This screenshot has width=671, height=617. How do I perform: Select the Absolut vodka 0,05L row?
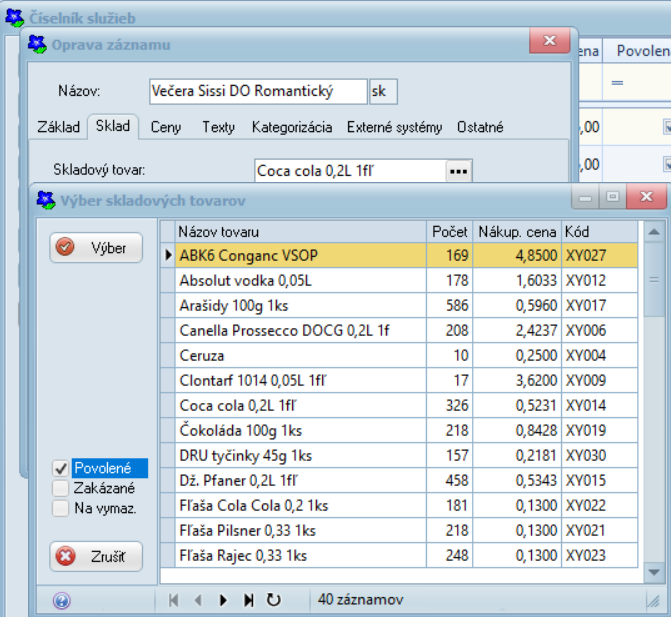tap(399, 281)
